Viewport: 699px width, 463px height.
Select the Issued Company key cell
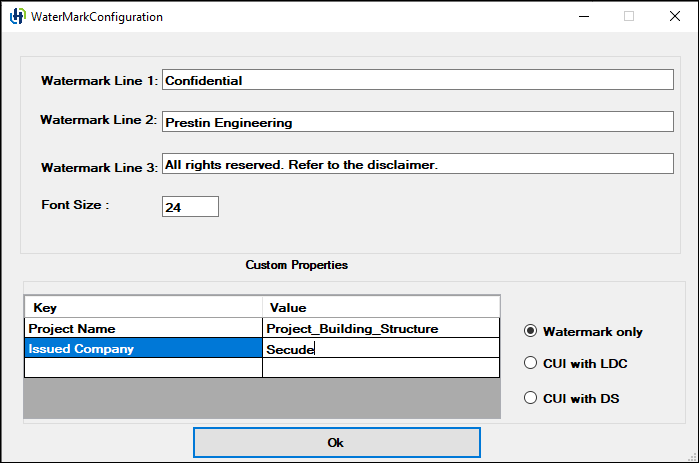pos(143,349)
